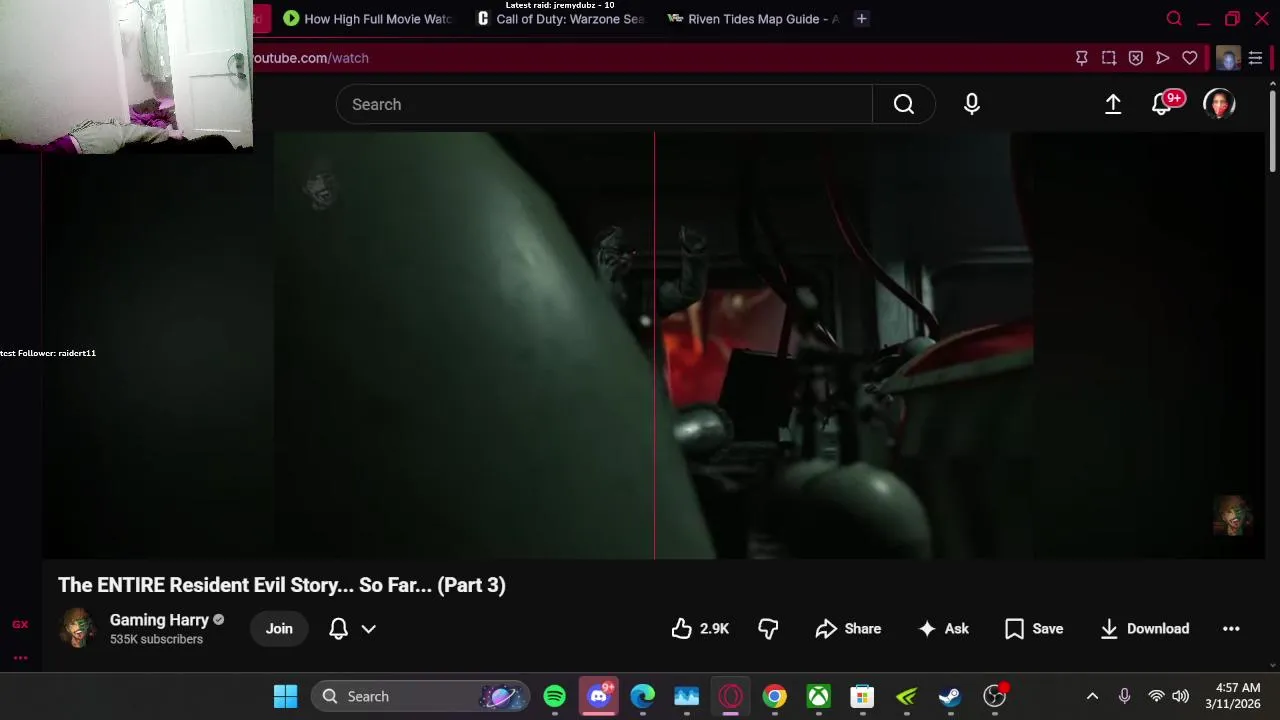Open a new browser tab with plus
This screenshot has width=1280, height=720.
point(861,19)
